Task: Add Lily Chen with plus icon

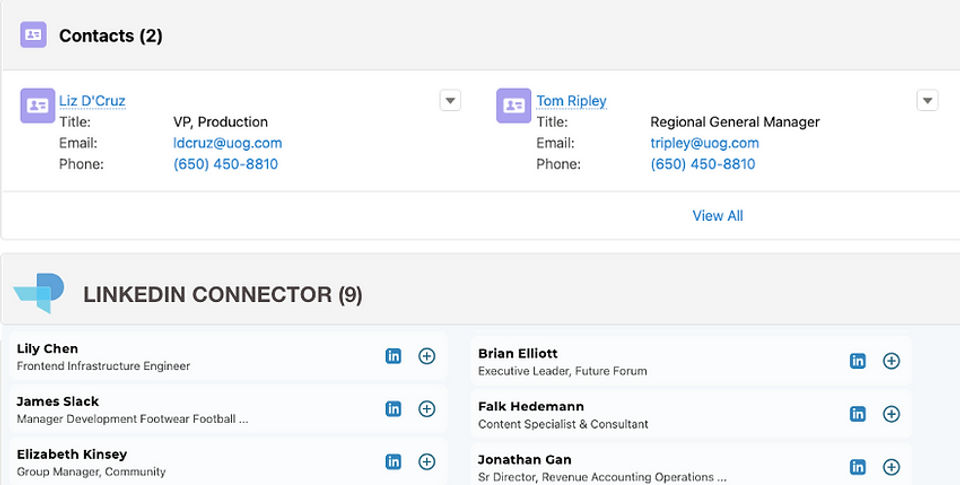Action: (427, 356)
